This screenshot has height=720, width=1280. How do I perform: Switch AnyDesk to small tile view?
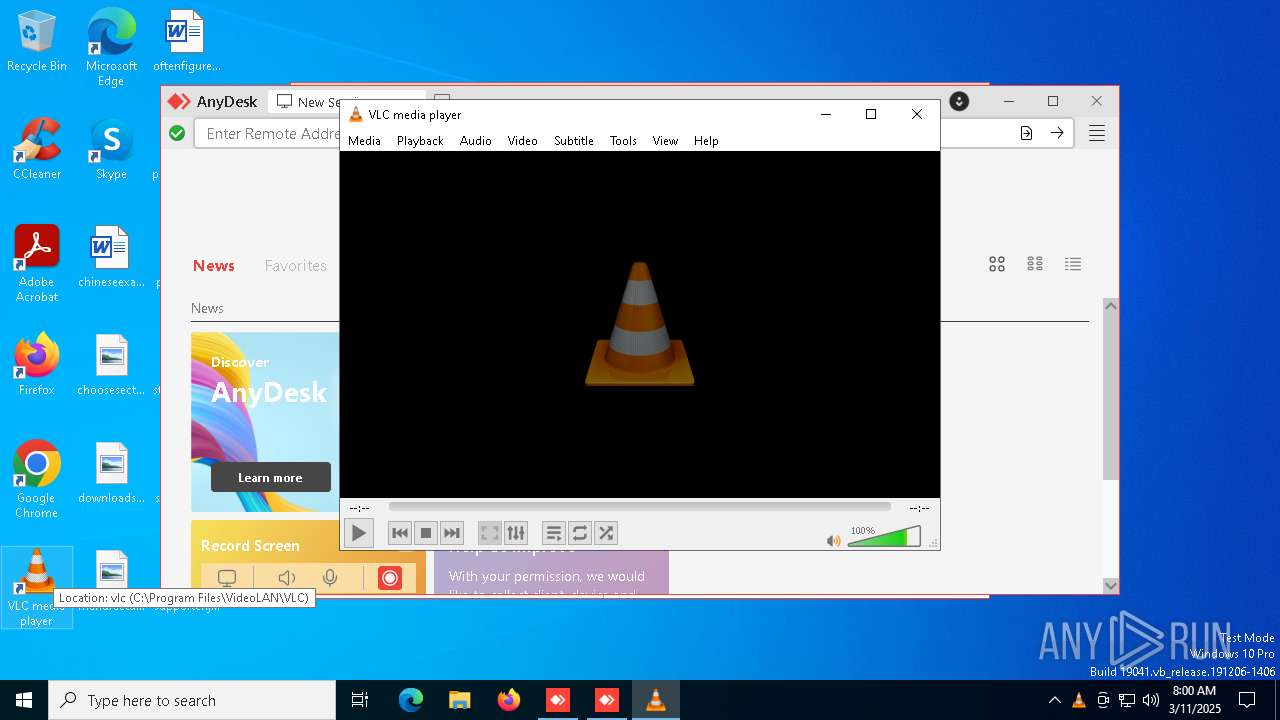pos(1035,264)
